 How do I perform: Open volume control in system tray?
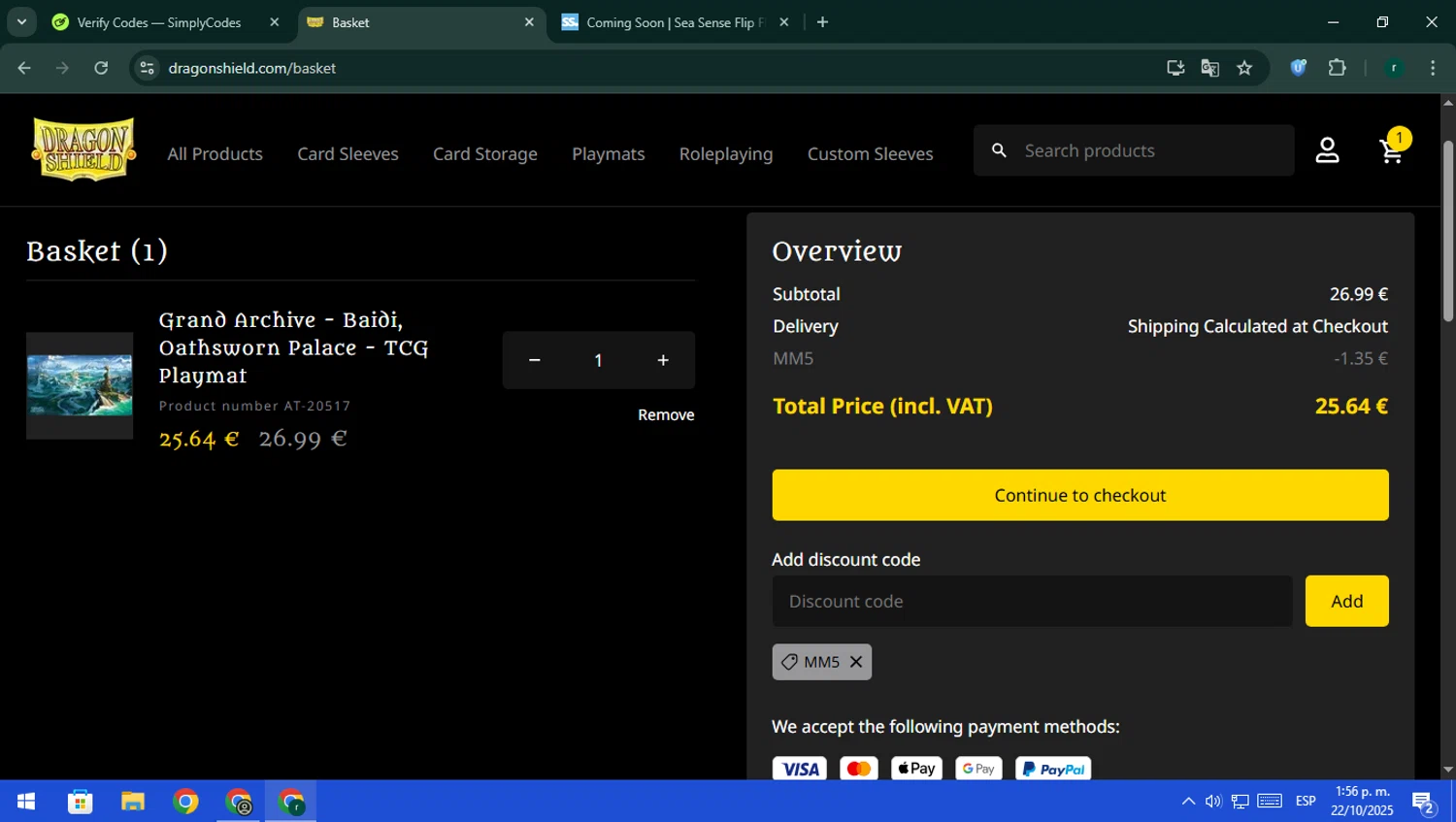pos(1213,802)
